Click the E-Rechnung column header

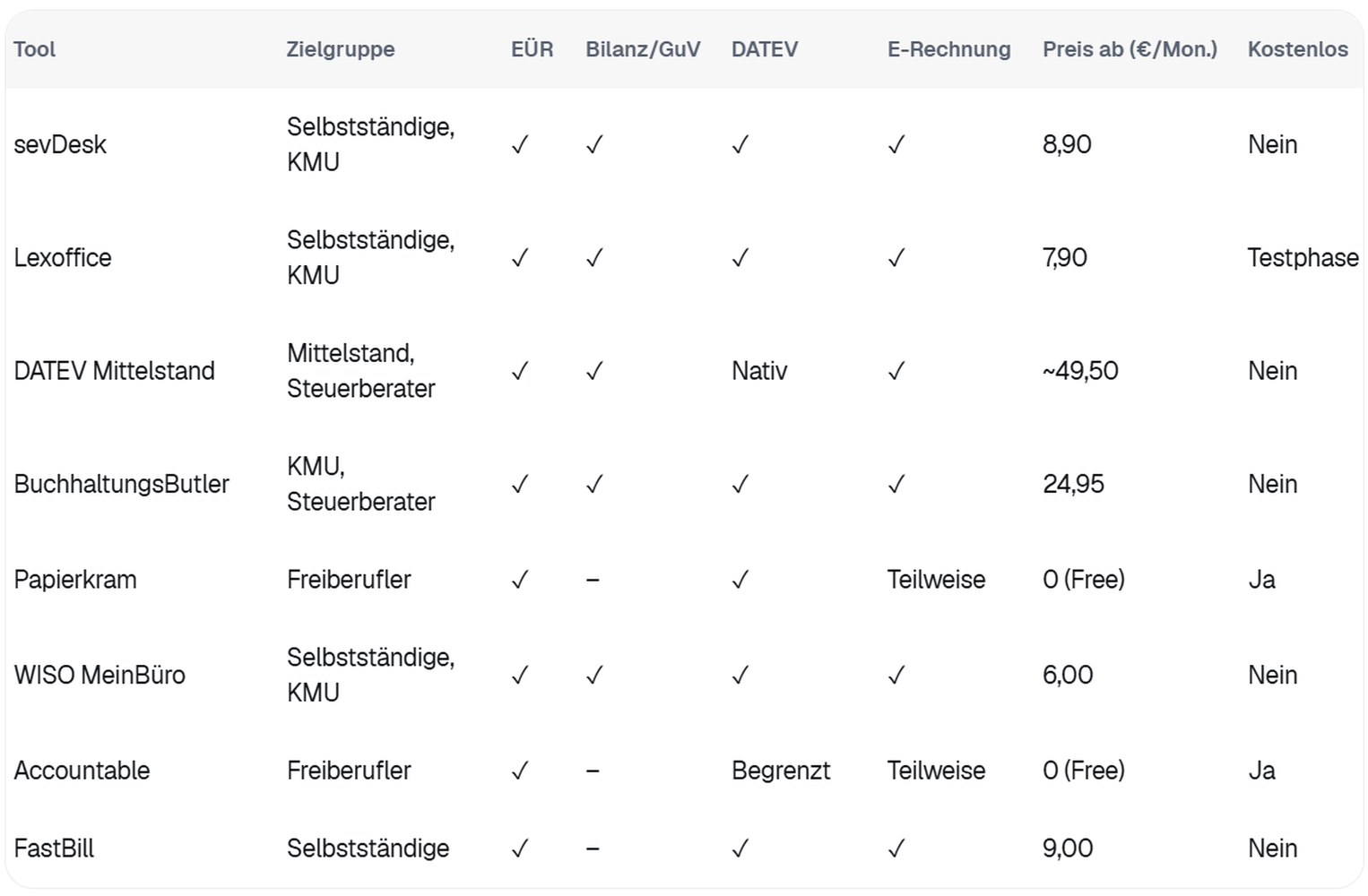coord(948,49)
